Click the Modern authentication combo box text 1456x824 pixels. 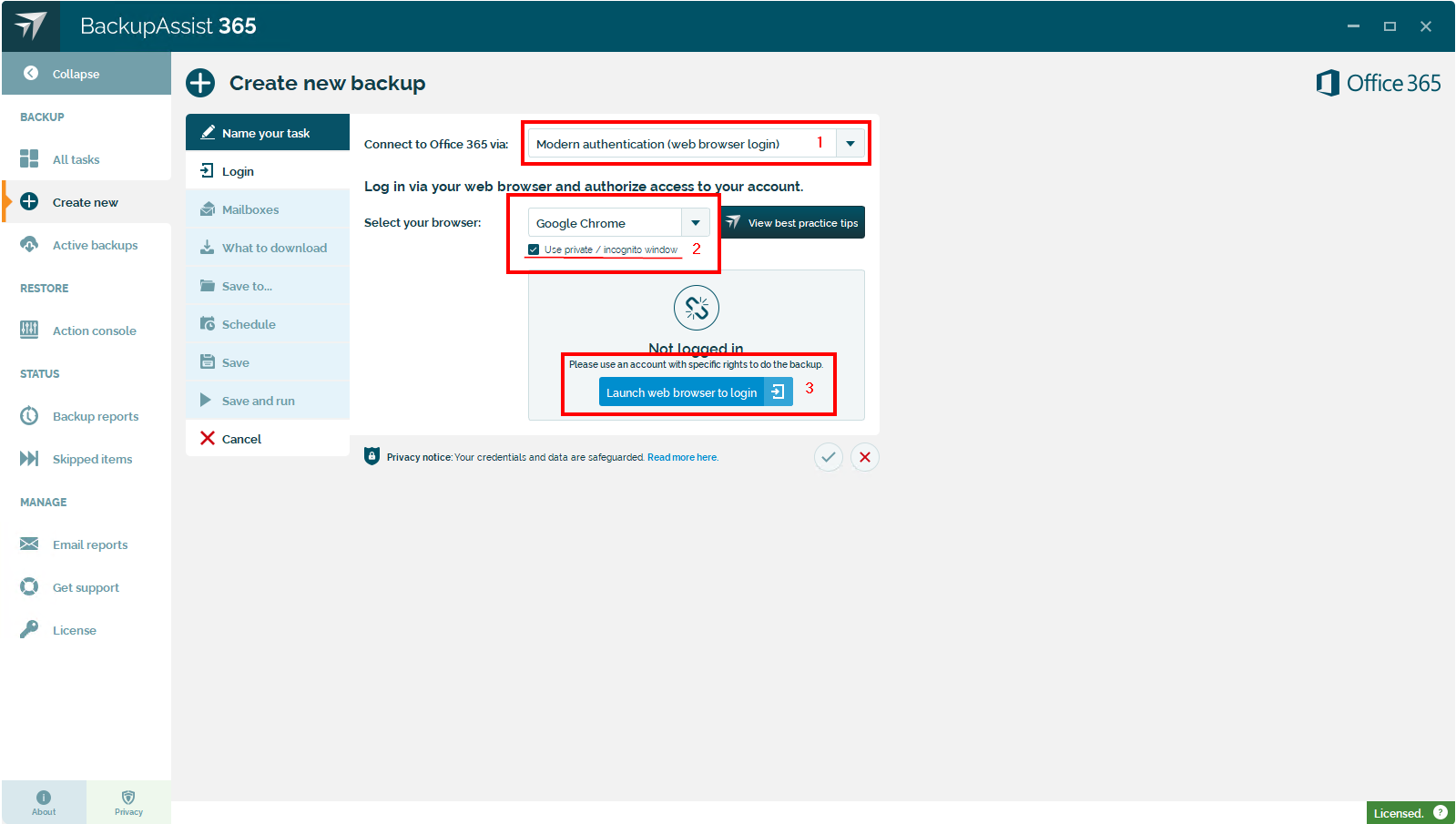click(658, 144)
